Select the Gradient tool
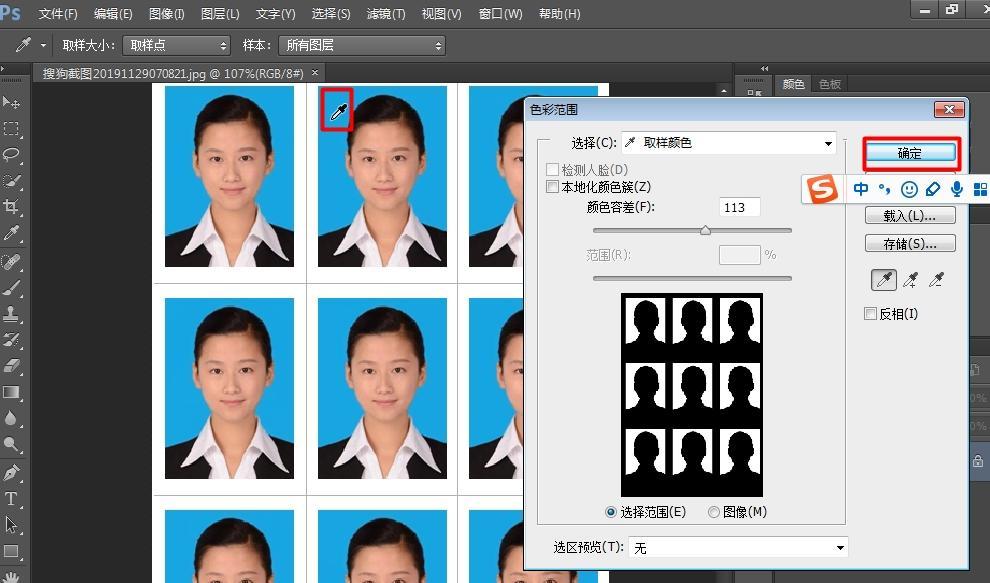This screenshot has width=990, height=583. pos(11,392)
